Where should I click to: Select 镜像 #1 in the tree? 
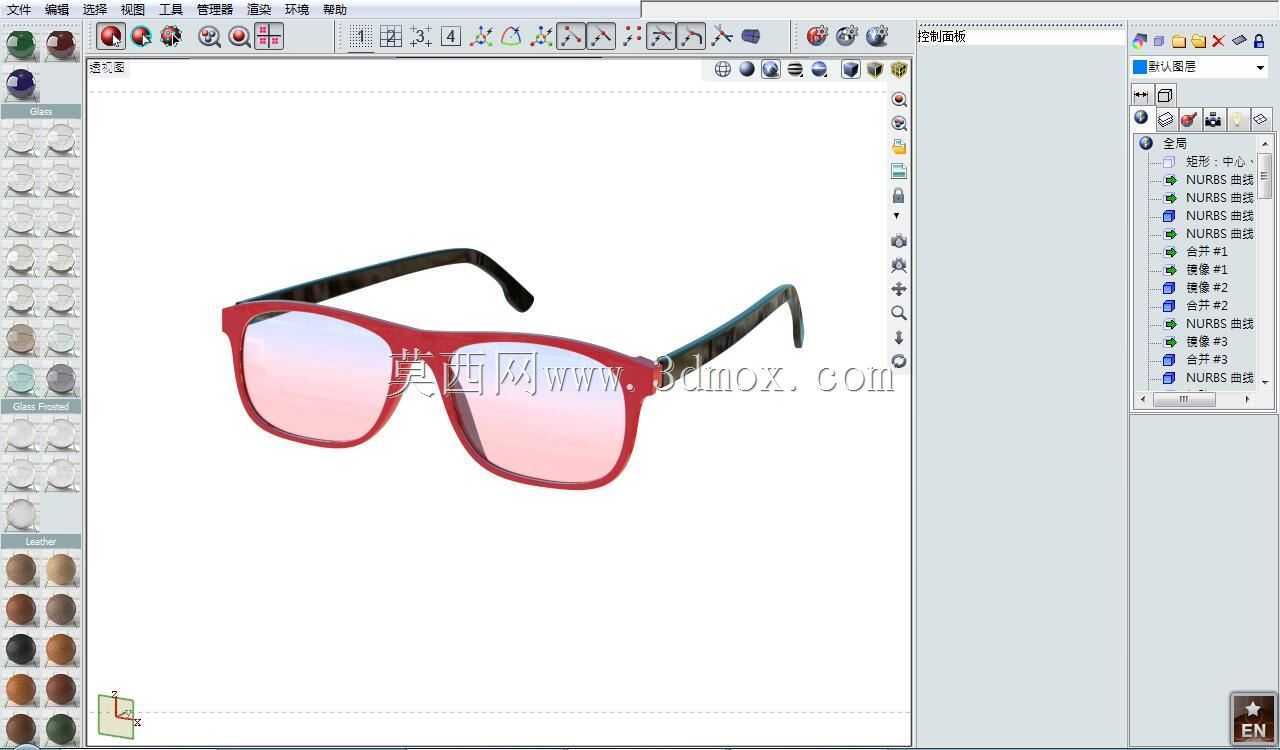coord(1206,269)
